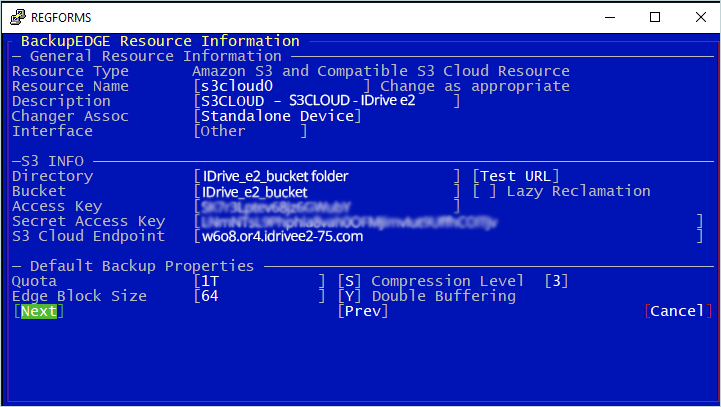Minimize the REGFORMS window
The height and width of the screenshot is (407, 721).
tap(610, 17)
